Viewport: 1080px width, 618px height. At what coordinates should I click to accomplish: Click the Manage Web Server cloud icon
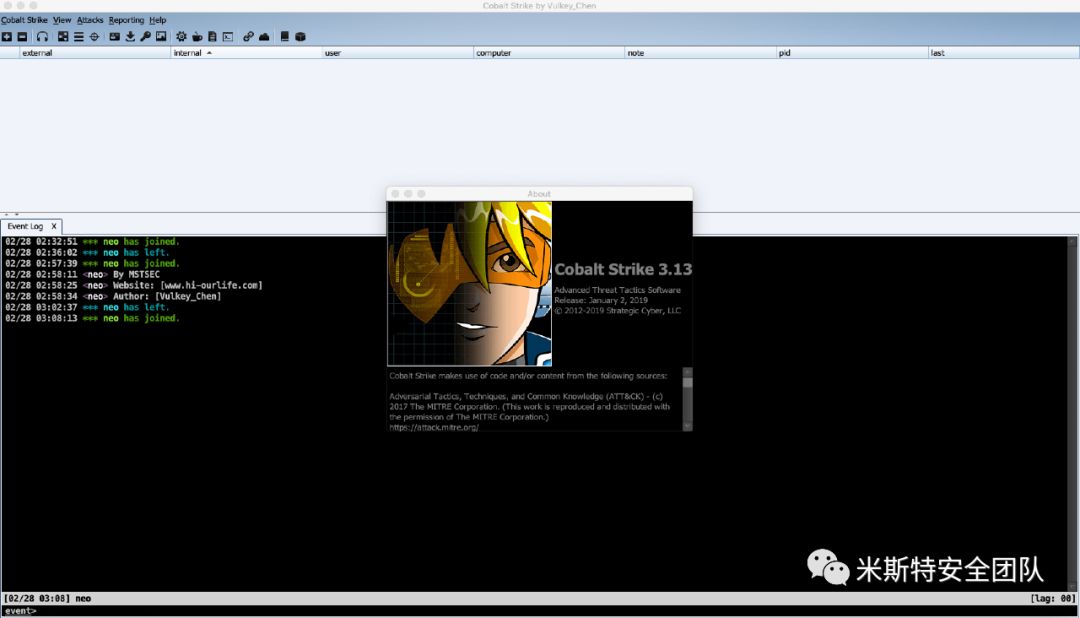[x=264, y=37]
